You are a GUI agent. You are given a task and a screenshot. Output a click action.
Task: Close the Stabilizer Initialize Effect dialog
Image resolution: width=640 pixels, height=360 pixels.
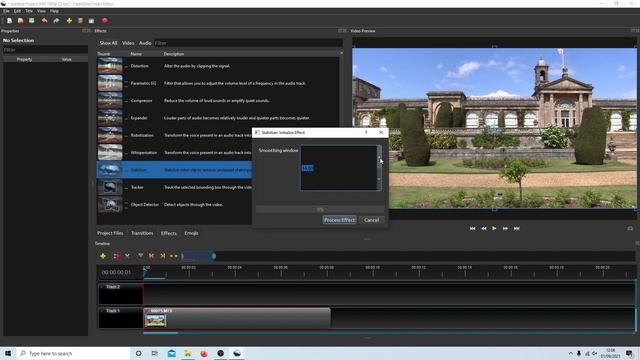coord(381,132)
